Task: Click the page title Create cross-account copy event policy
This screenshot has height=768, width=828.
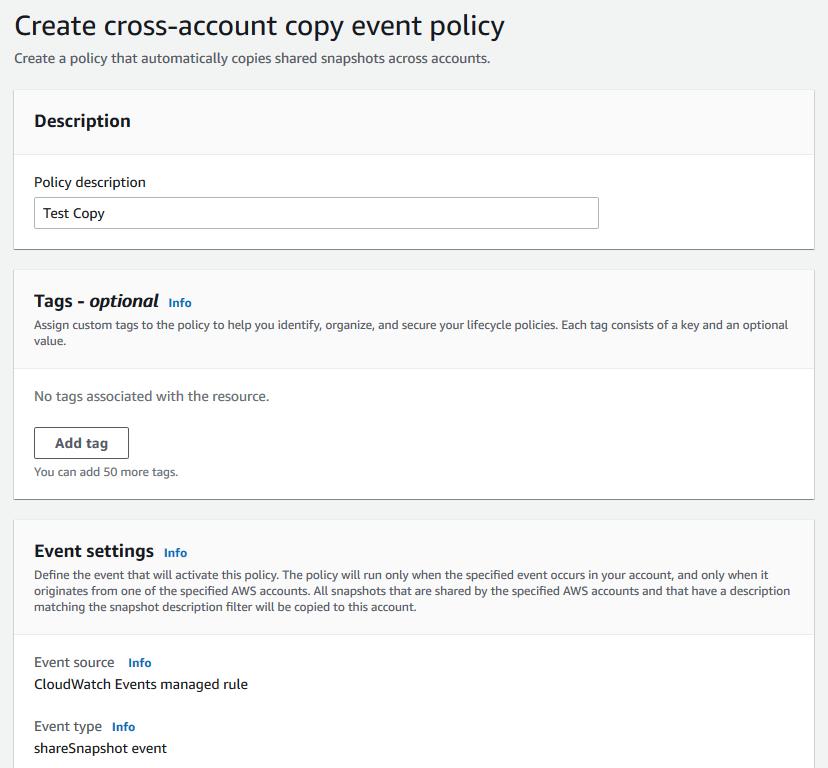Action: [258, 25]
